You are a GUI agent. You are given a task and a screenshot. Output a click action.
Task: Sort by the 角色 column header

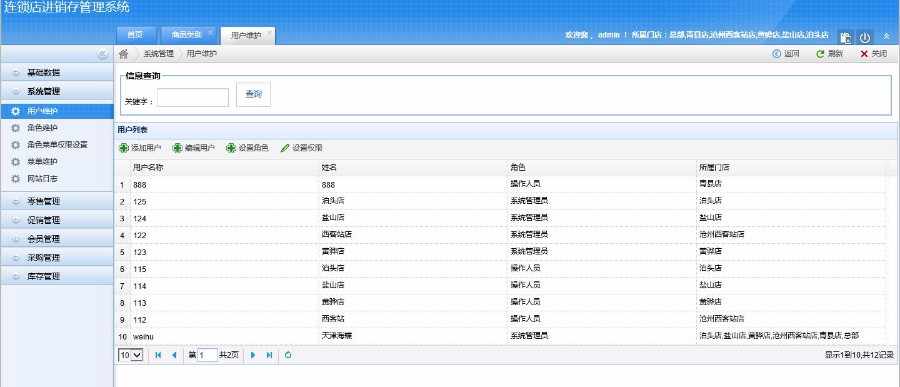click(x=602, y=168)
